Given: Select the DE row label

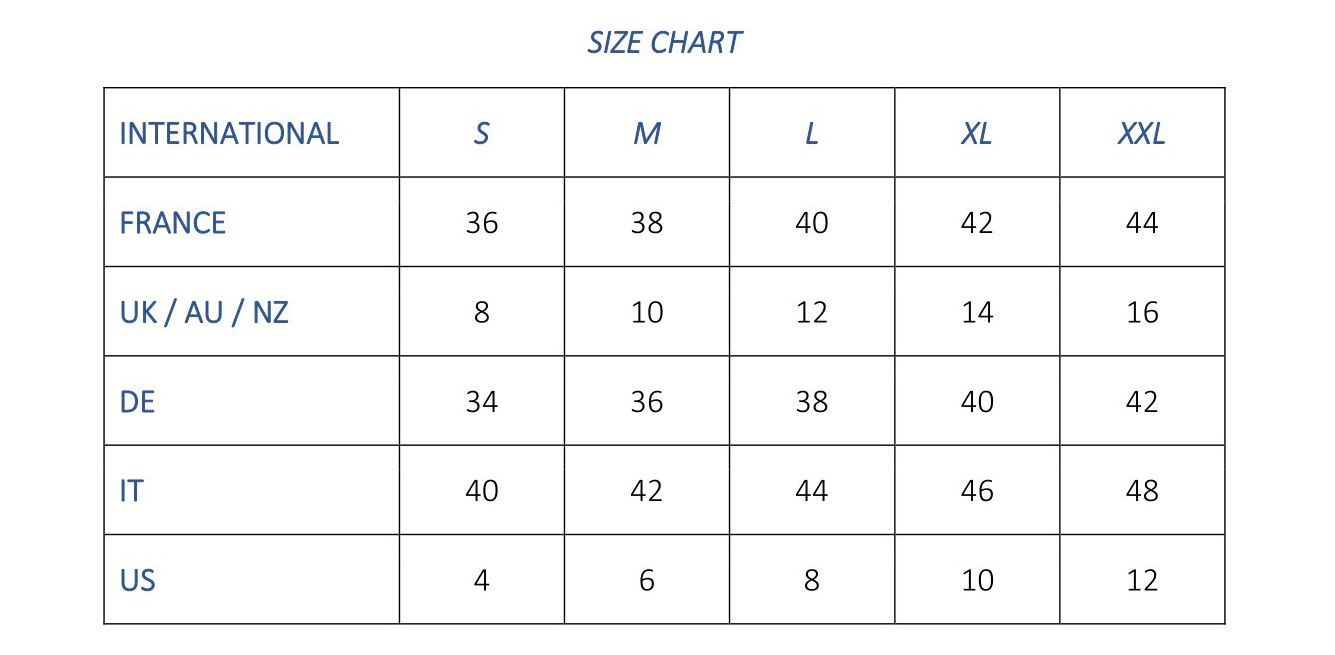Looking at the screenshot, I should tap(137, 402).
